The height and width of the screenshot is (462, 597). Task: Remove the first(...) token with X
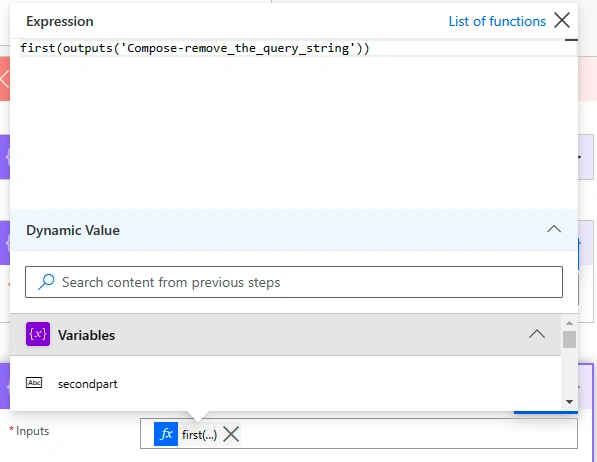[x=231, y=434]
